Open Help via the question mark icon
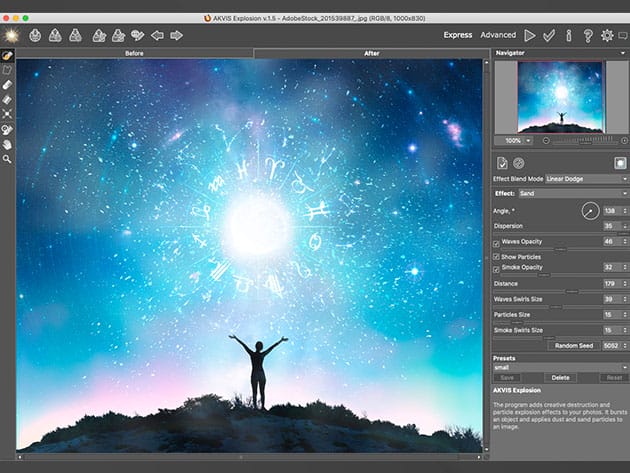Viewport: 630px width, 473px height. pyautogui.click(x=587, y=35)
